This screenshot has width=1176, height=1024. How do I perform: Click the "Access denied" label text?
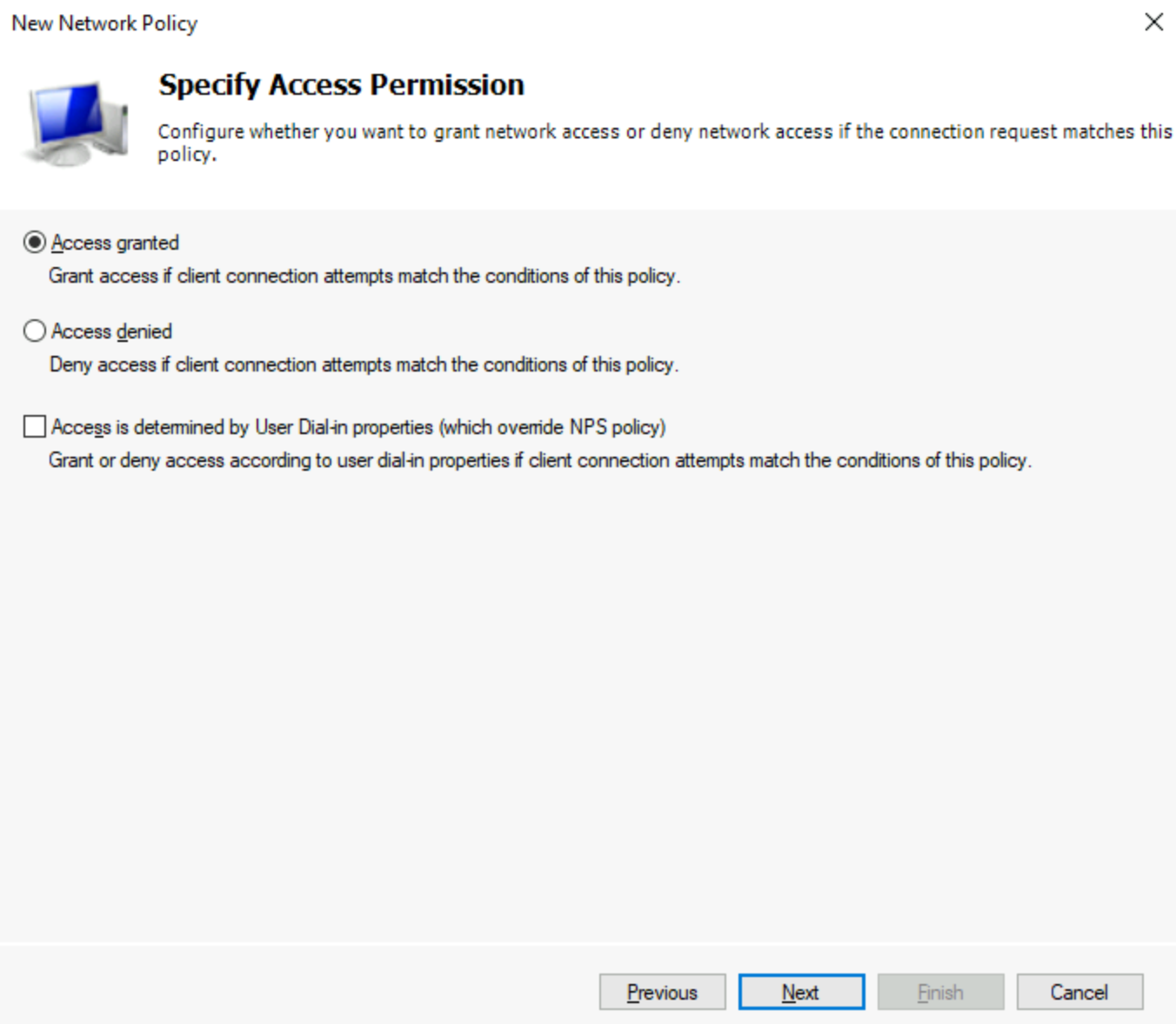point(111,331)
